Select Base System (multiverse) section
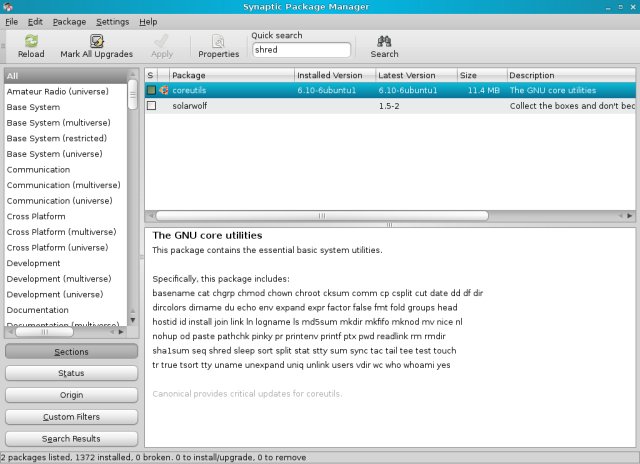 point(66,122)
